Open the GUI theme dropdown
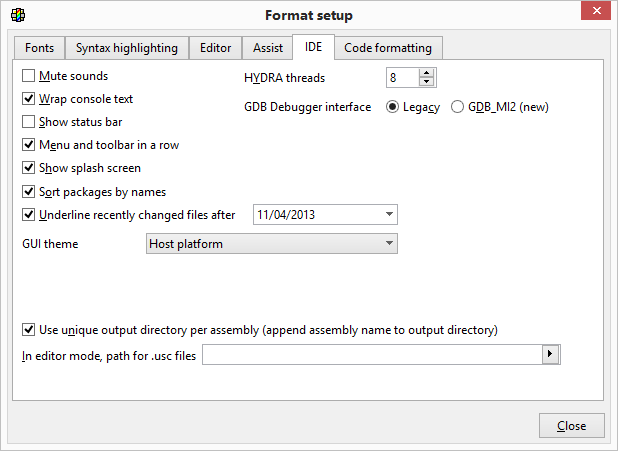 click(x=271, y=244)
